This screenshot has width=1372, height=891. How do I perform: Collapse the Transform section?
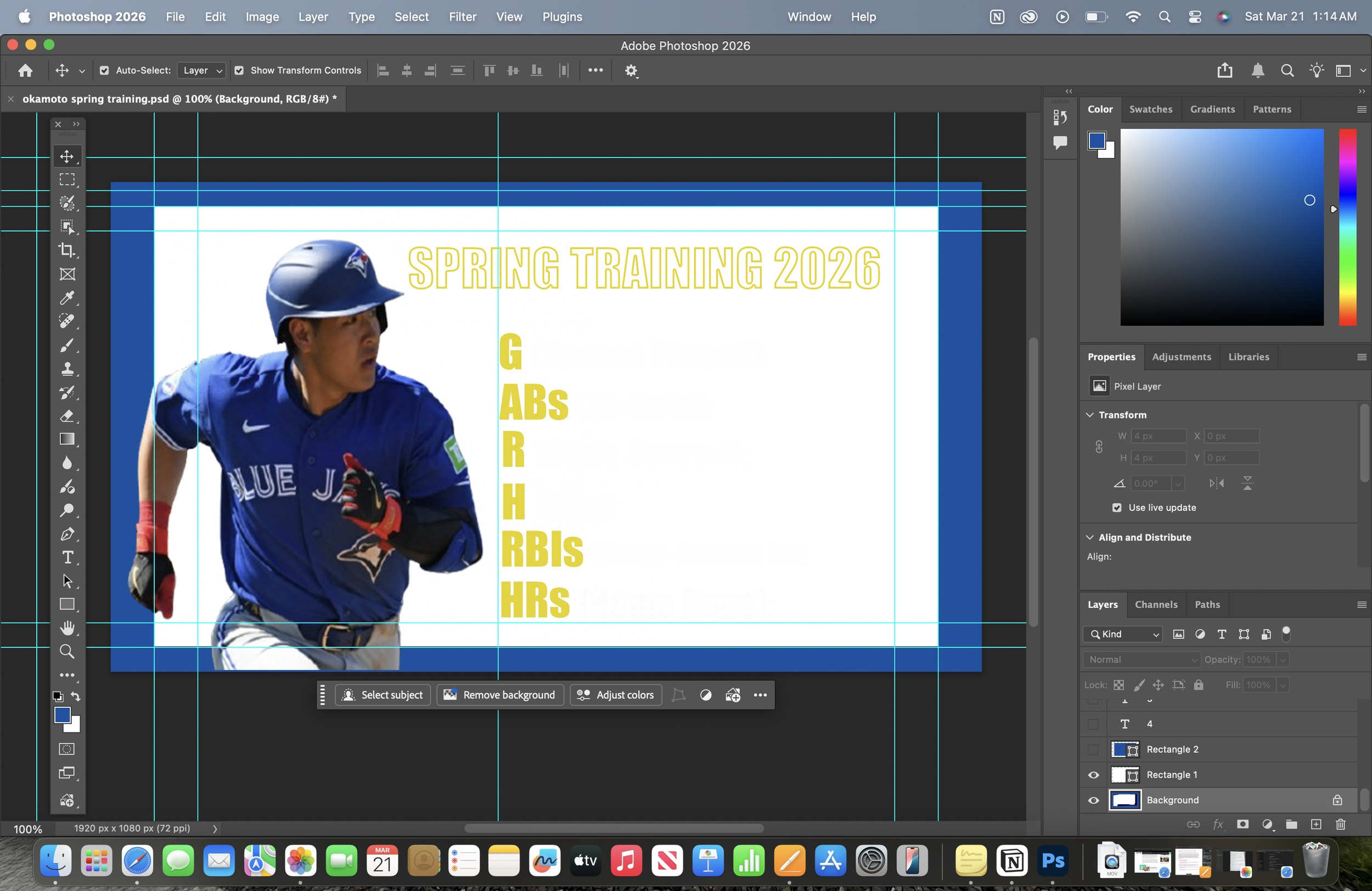coord(1089,415)
